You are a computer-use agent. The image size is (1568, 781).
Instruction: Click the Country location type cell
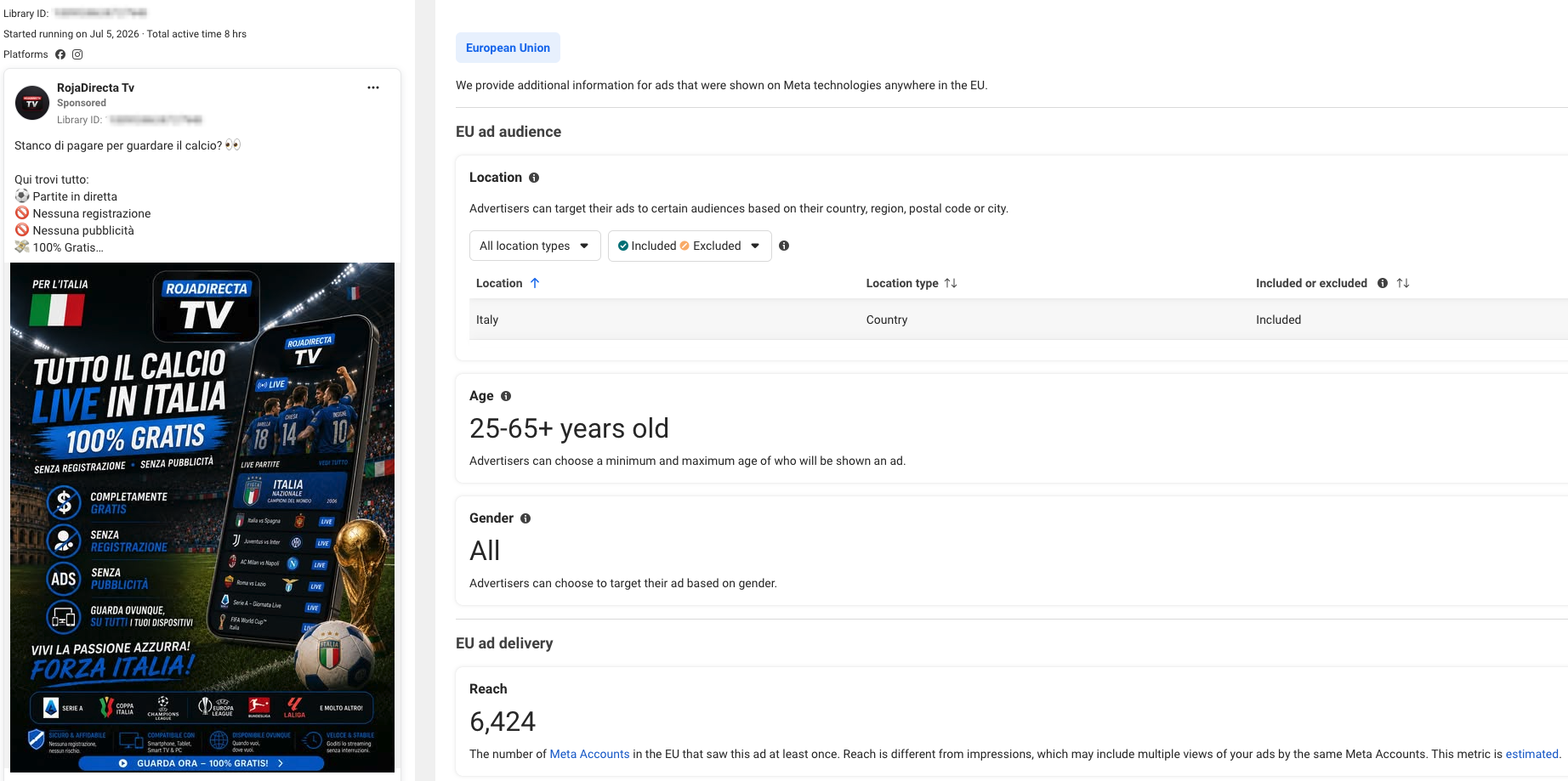(887, 320)
